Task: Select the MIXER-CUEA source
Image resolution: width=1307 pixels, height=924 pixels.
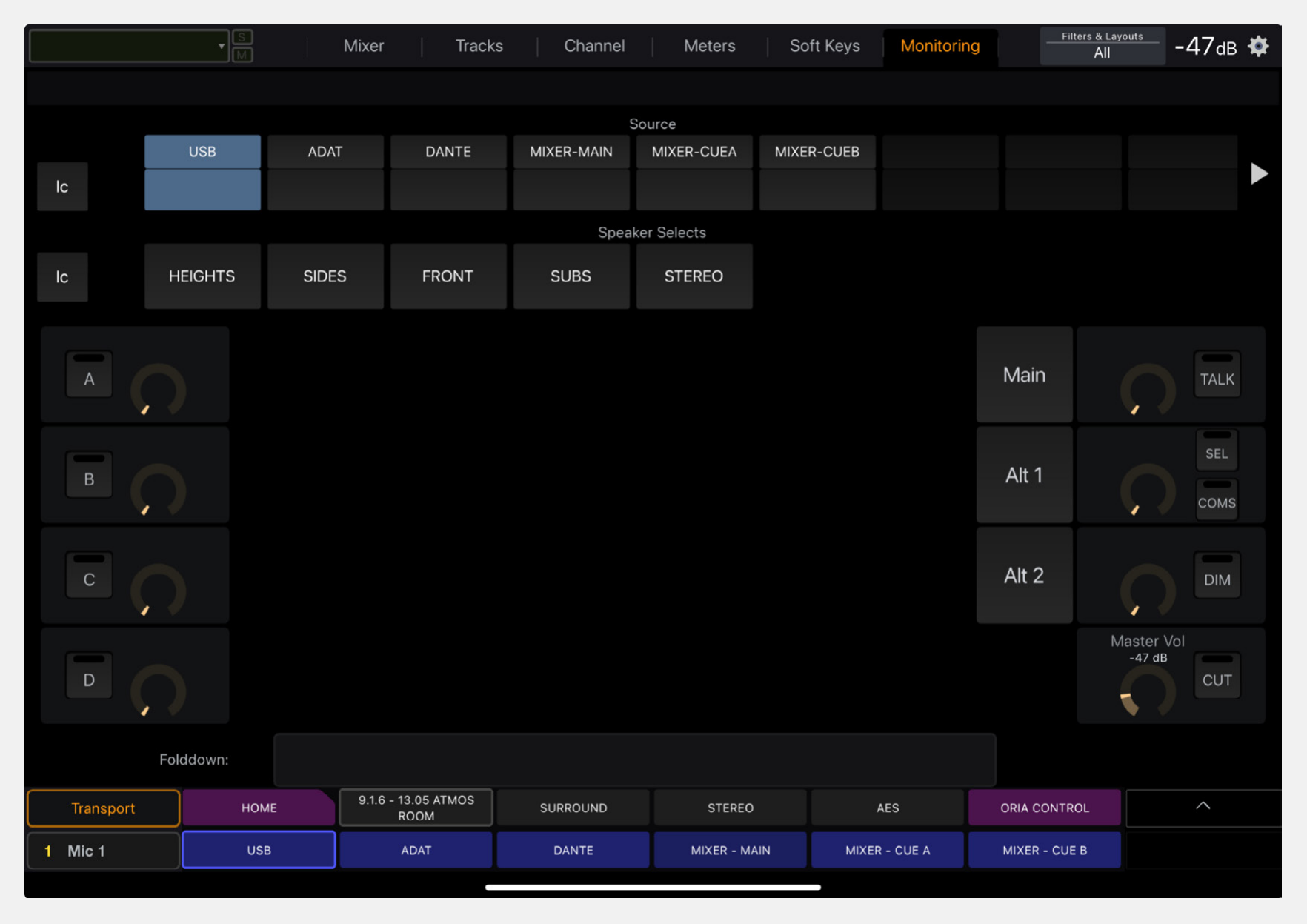Action: point(694,173)
